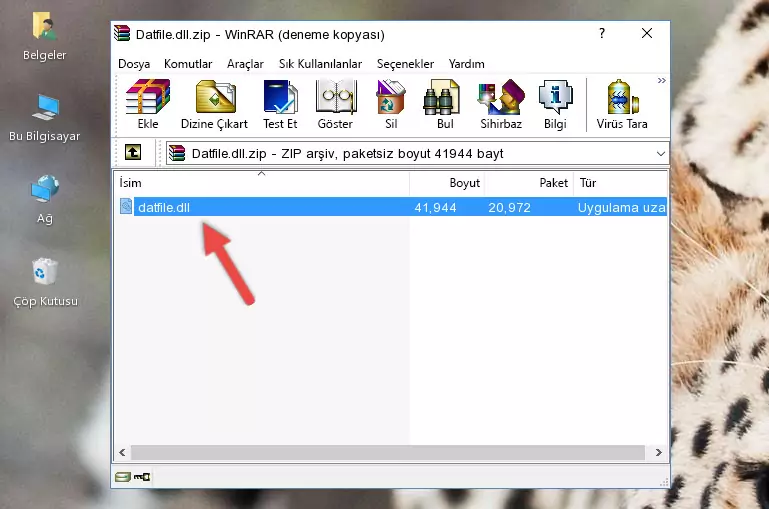Sort by İsim column header
The width and height of the screenshot is (769, 509).
pyautogui.click(x=262, y=183)
